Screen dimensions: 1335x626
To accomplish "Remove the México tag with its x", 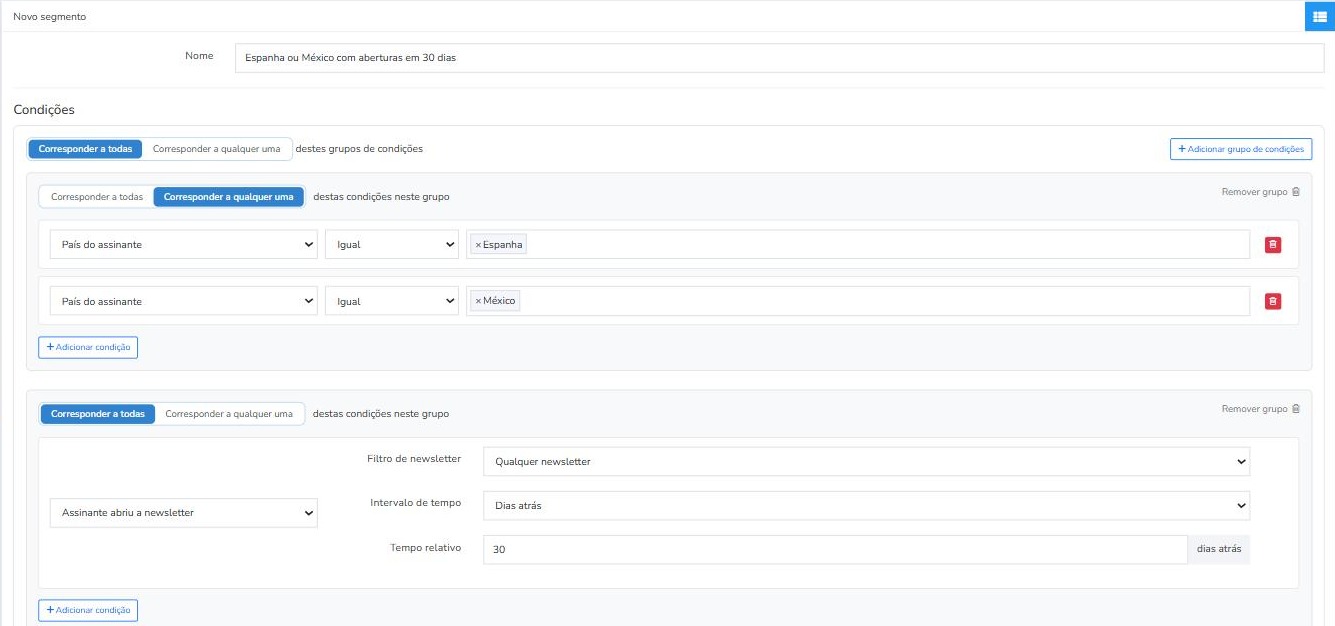I will point(478,302).
